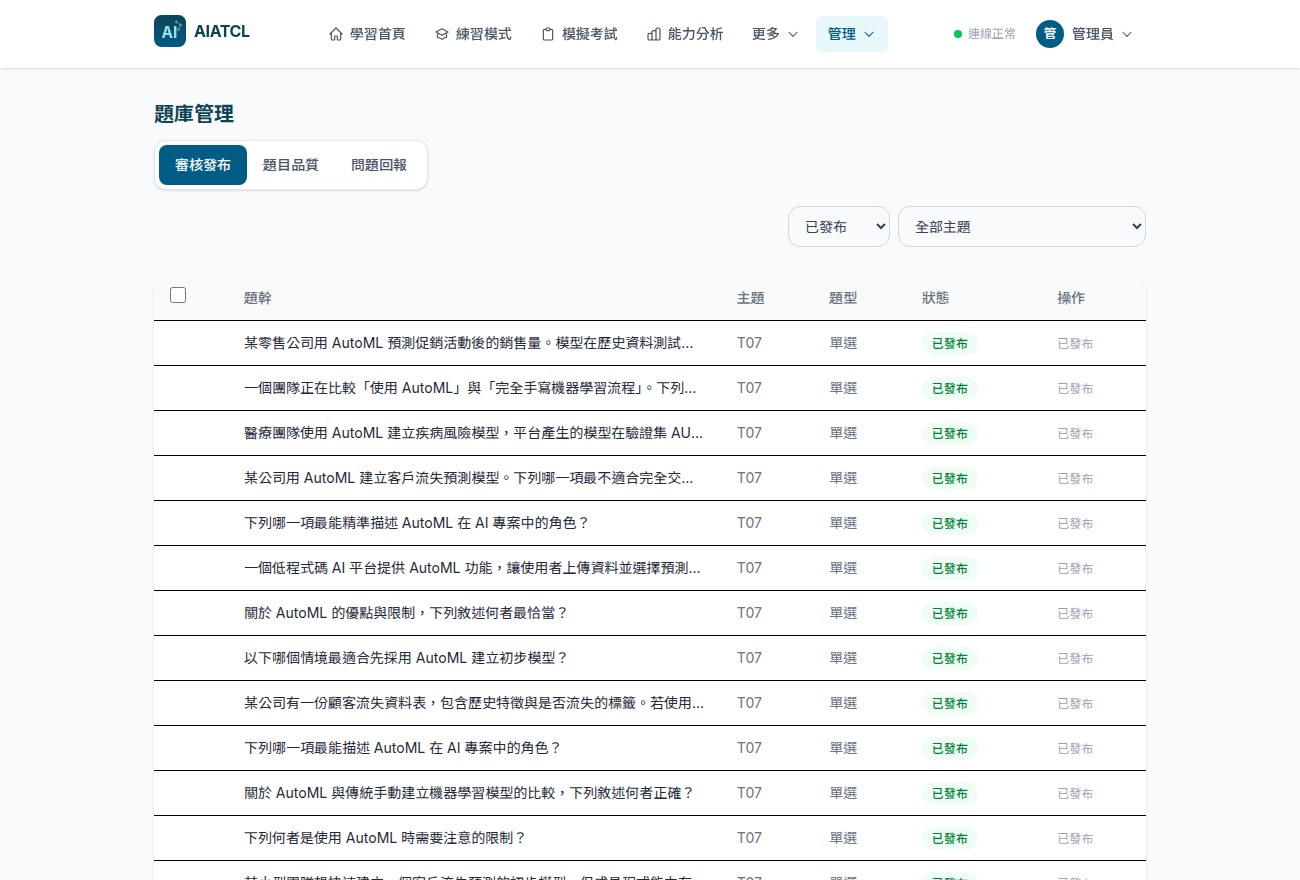Click 已發布 action for 以下哪個情境最適合 row
Viewport: 1300px width, 880px height.
pyautogui.click(x=1075, y=658)
